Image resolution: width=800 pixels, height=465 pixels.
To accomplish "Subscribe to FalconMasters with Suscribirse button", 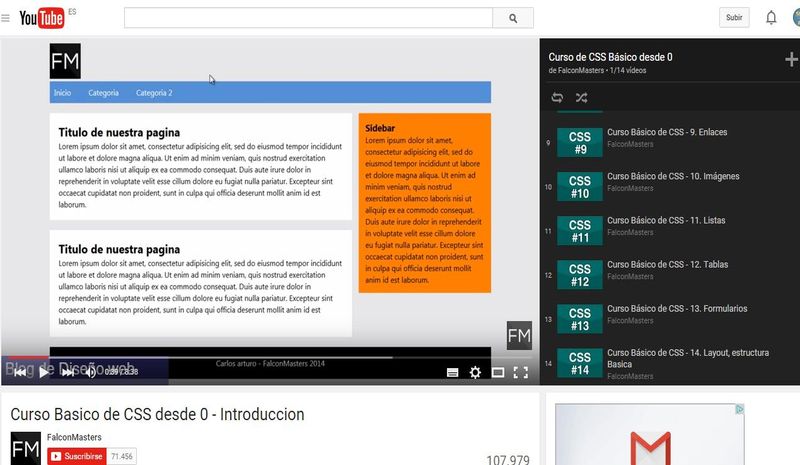I will (76, 456).
